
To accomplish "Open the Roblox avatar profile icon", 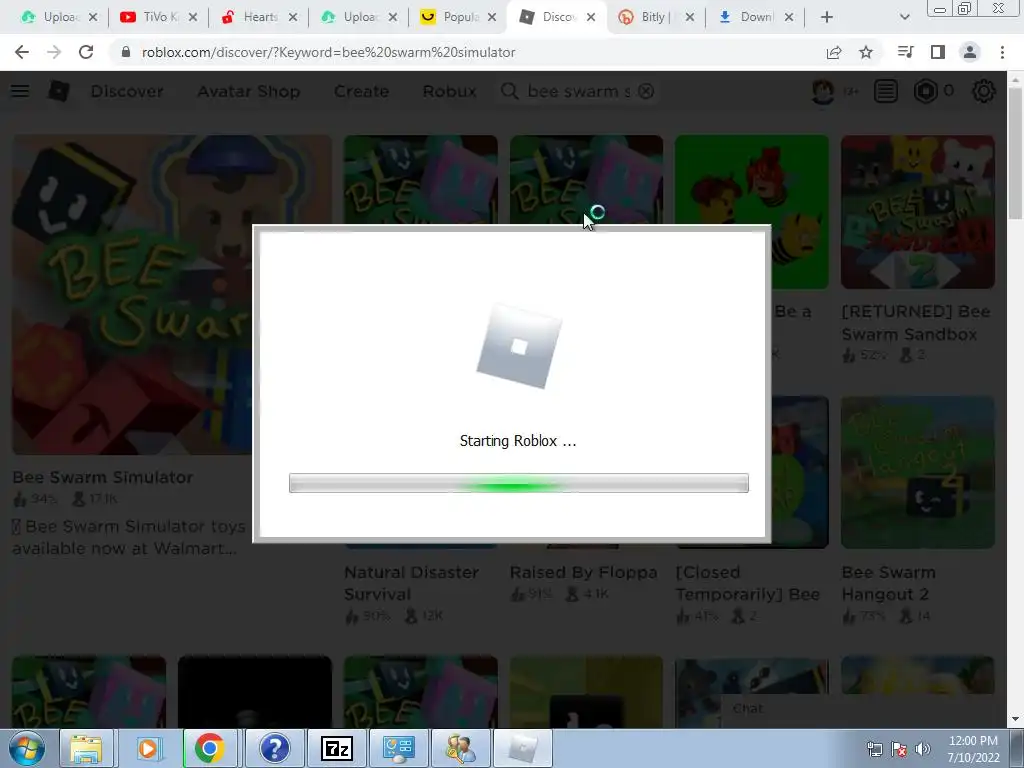I will click(x=823, y=91).
